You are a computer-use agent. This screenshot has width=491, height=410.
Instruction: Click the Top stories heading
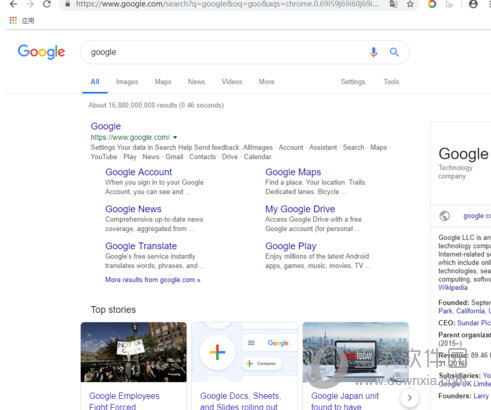[113, 310]
